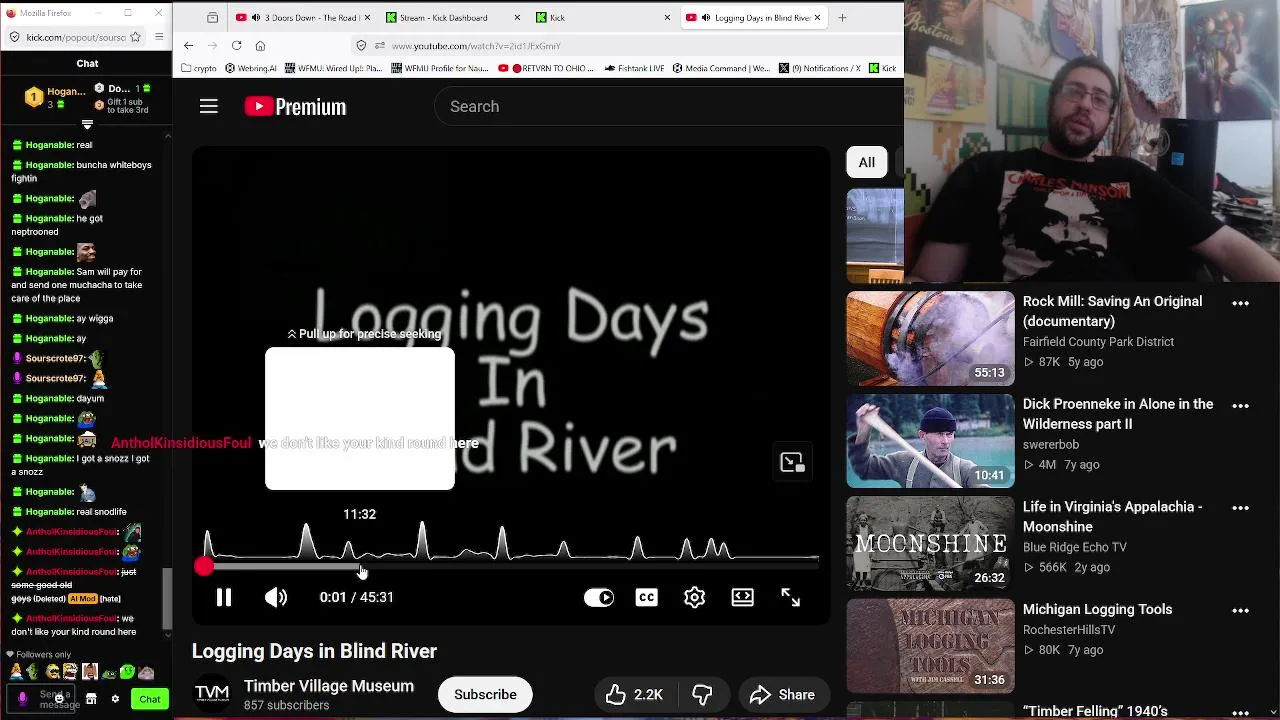Open the Michigan Logging Tools thumbnail
Viewport: 1280px width, 720px height.
coord(930,646)
